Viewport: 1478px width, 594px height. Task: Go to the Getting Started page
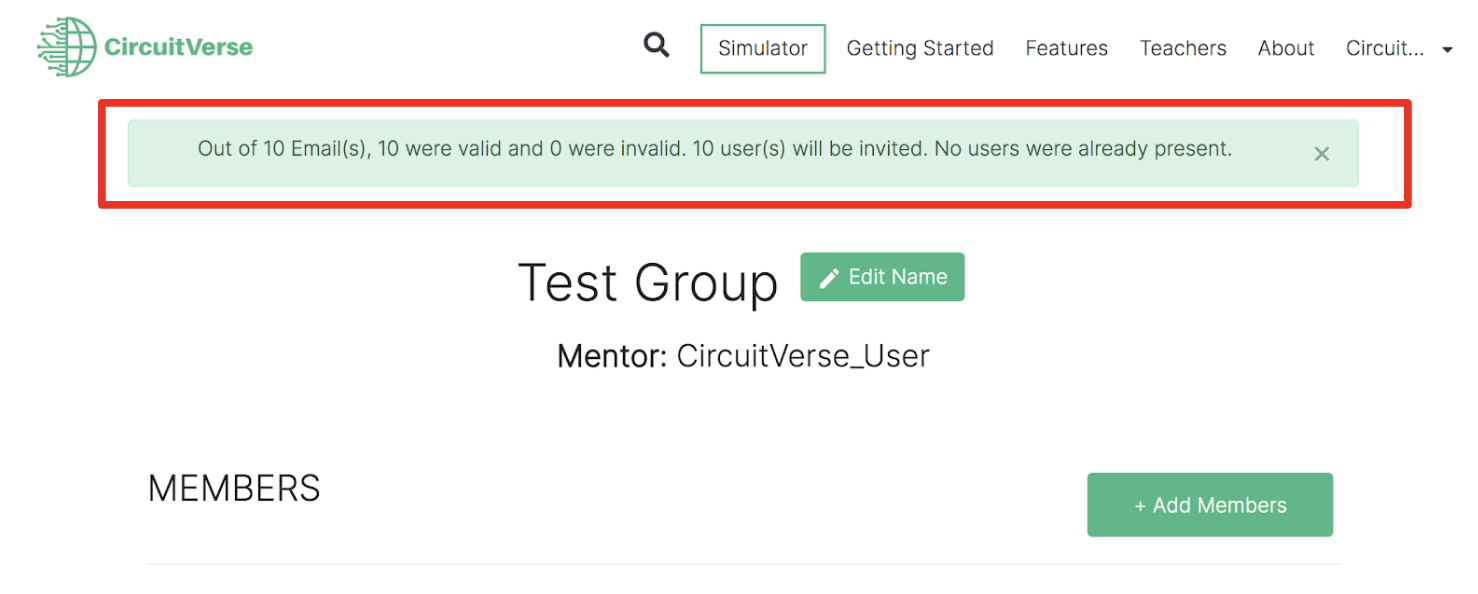pyautogui.click(x=920, y=49)
